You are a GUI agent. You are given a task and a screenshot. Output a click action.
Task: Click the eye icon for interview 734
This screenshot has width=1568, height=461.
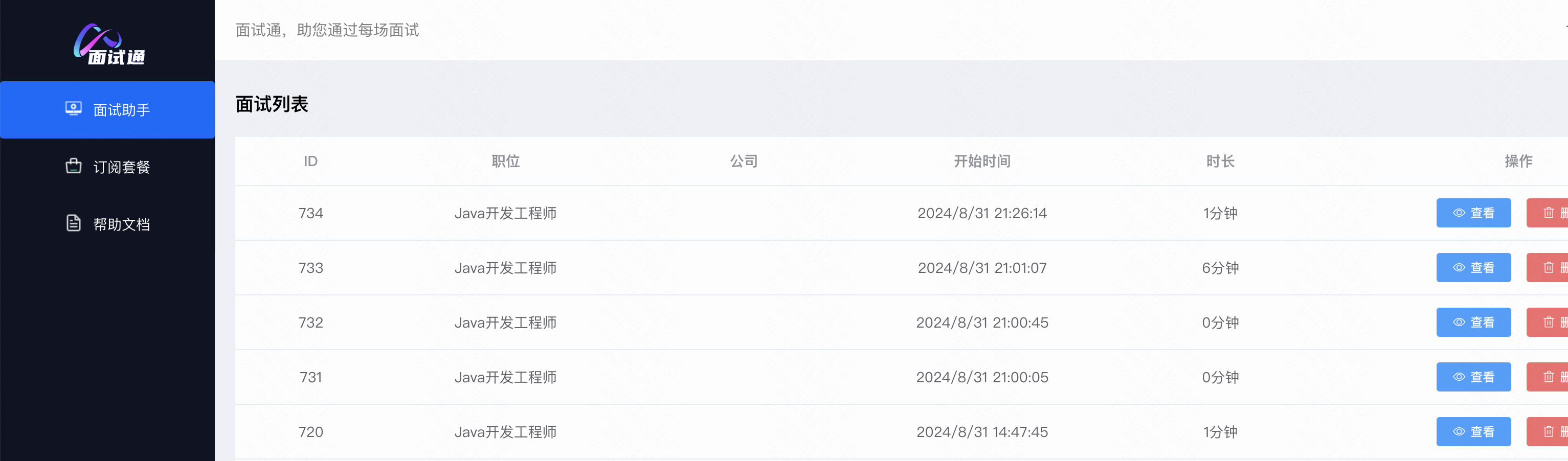1459,213
